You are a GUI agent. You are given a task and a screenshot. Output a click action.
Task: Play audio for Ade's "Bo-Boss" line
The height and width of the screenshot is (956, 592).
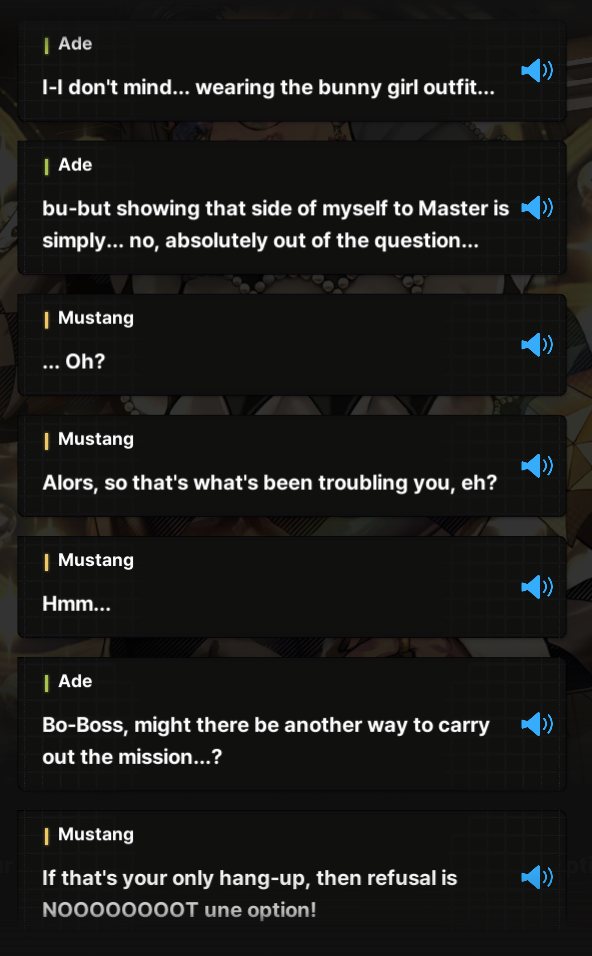(x=537, y=724)
